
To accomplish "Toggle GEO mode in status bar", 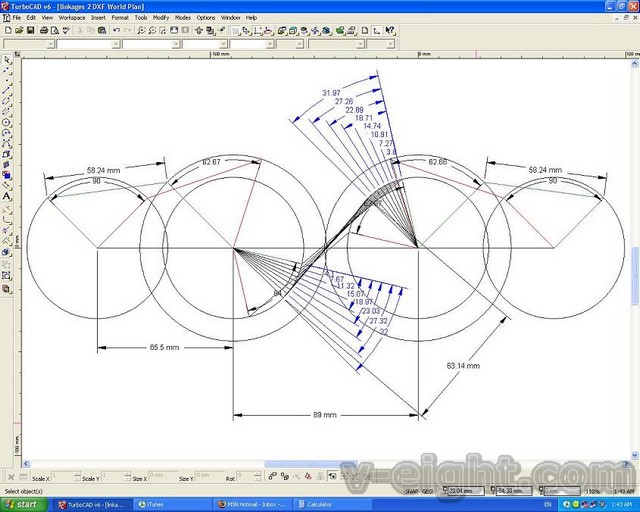I will [427, 491].
